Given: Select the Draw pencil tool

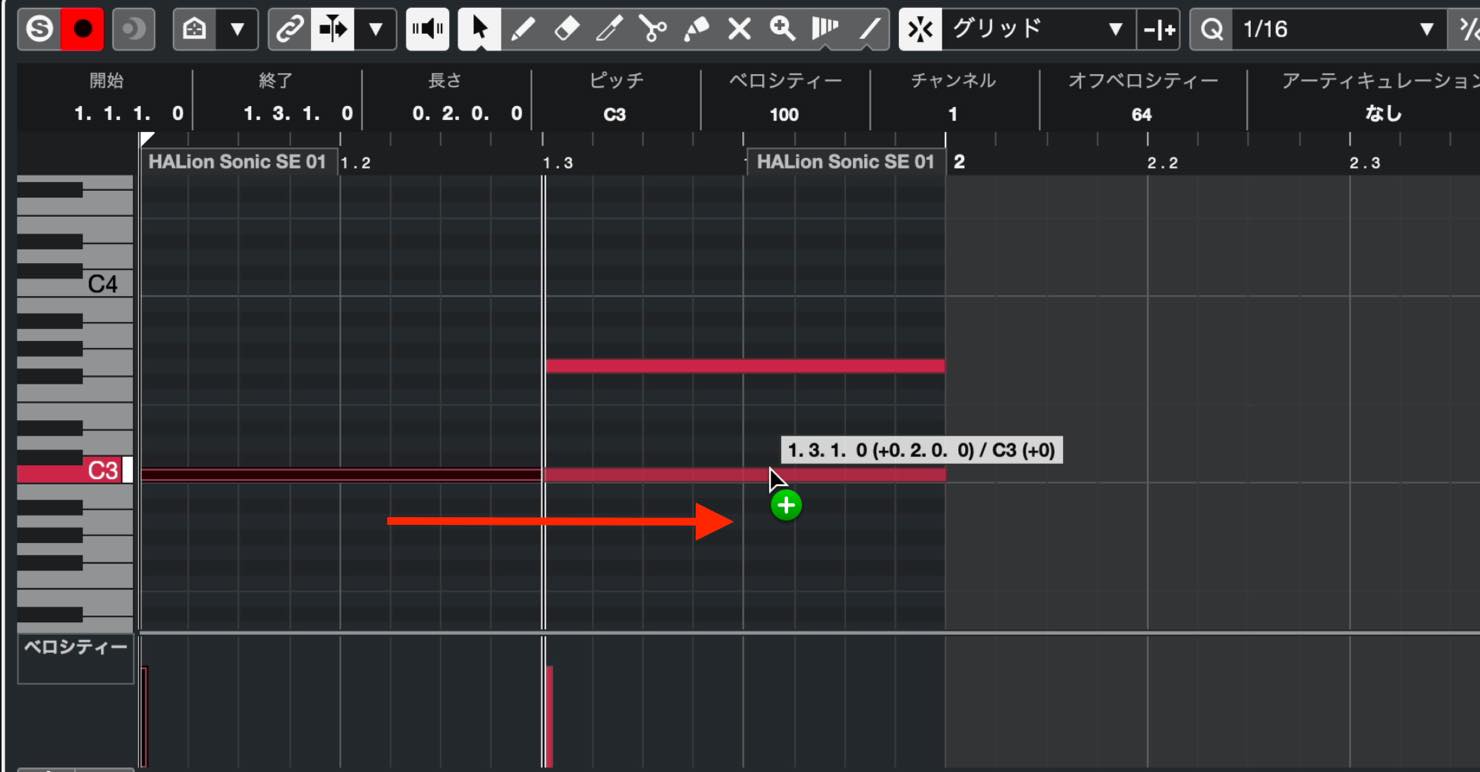Looking at the screenshot, I should point(523,29).
